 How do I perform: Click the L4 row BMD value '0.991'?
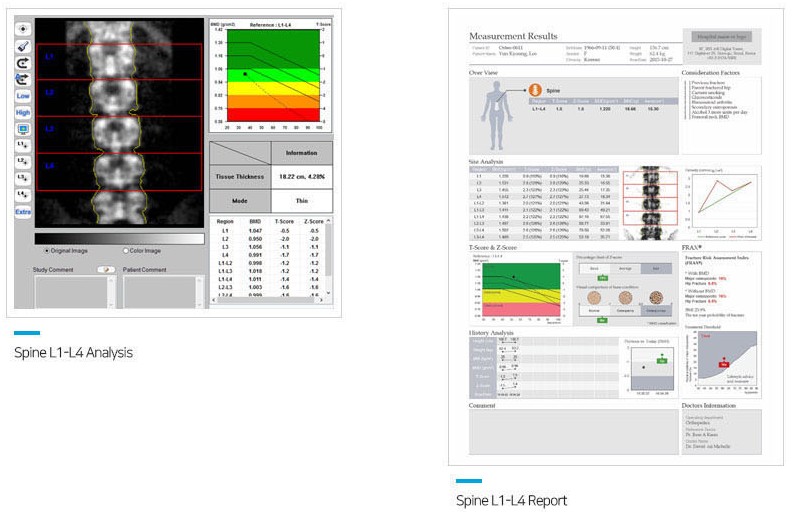coord(255,255)
